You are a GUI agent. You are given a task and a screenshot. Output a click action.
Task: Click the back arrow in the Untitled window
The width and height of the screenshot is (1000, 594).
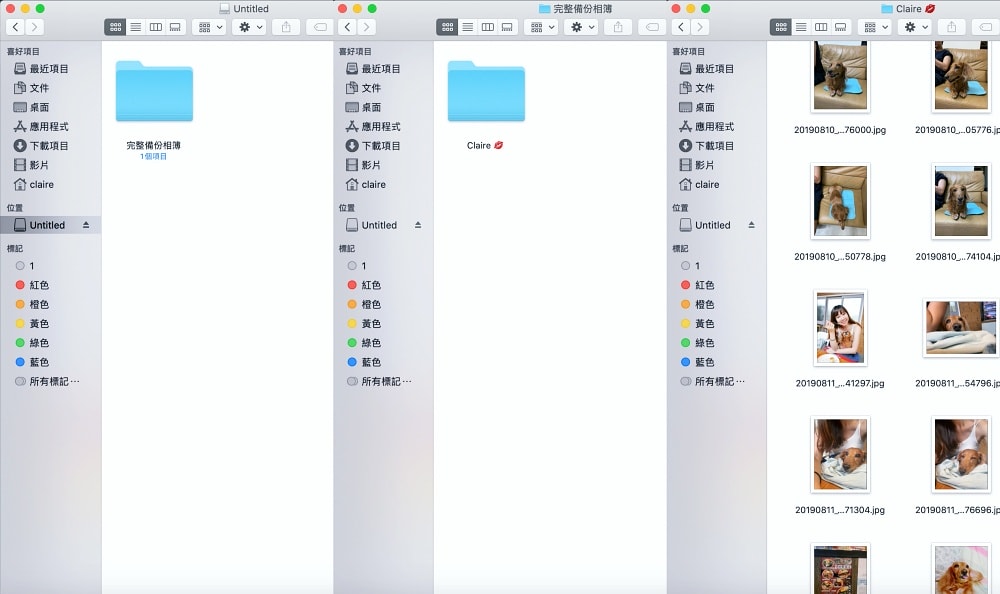point(15,27)
